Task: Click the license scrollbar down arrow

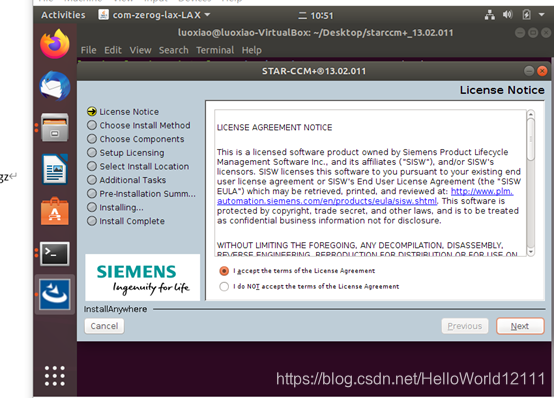Action: coord(530,251)
